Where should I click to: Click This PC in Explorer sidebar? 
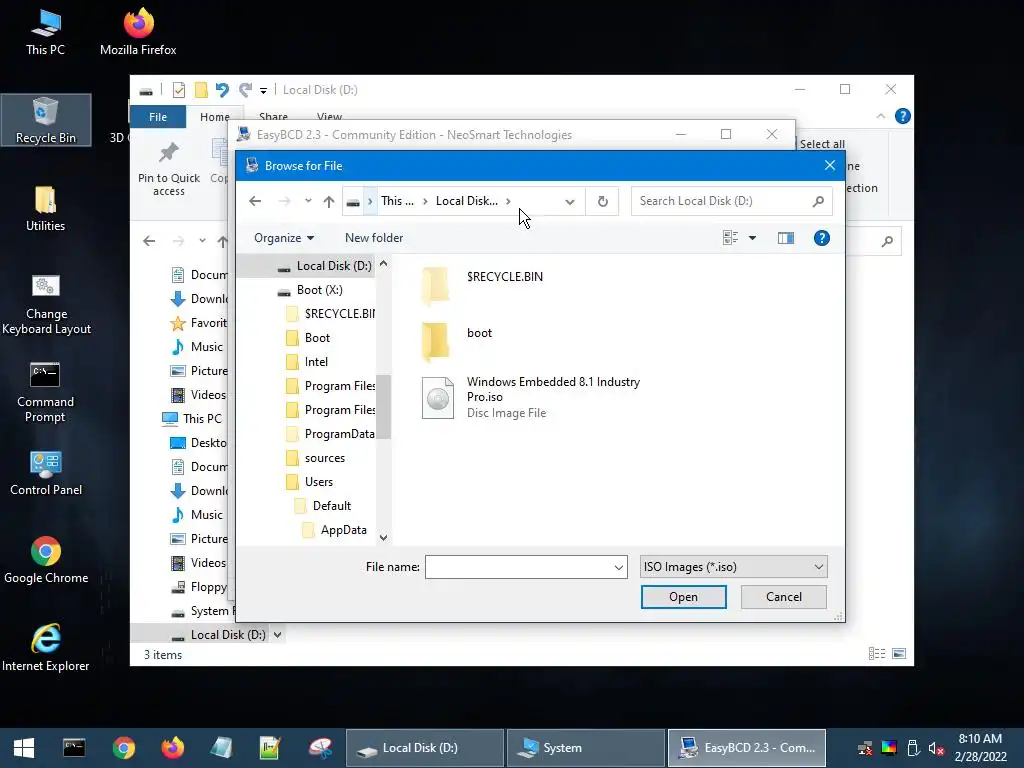193,419
